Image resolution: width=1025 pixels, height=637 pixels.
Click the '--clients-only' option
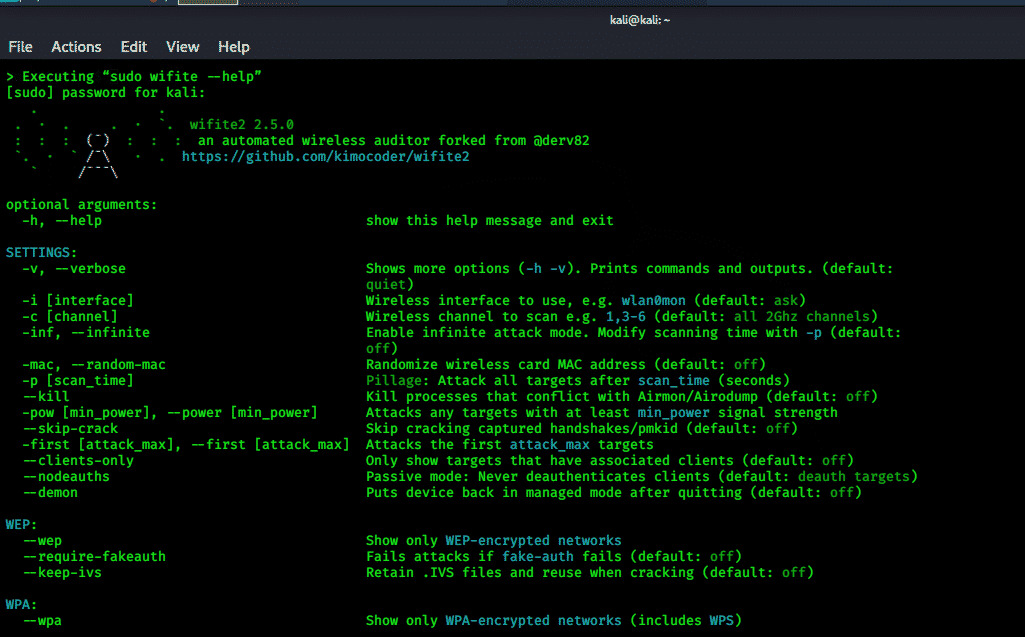click(78, 461)
